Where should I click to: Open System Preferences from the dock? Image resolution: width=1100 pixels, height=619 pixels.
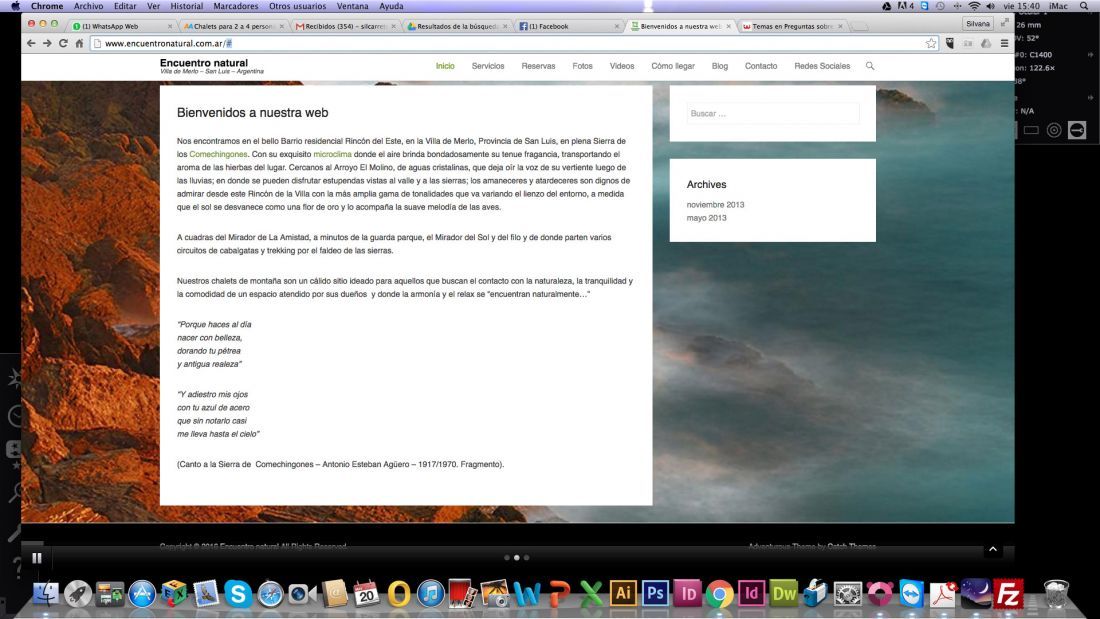[x=847, y=594]
